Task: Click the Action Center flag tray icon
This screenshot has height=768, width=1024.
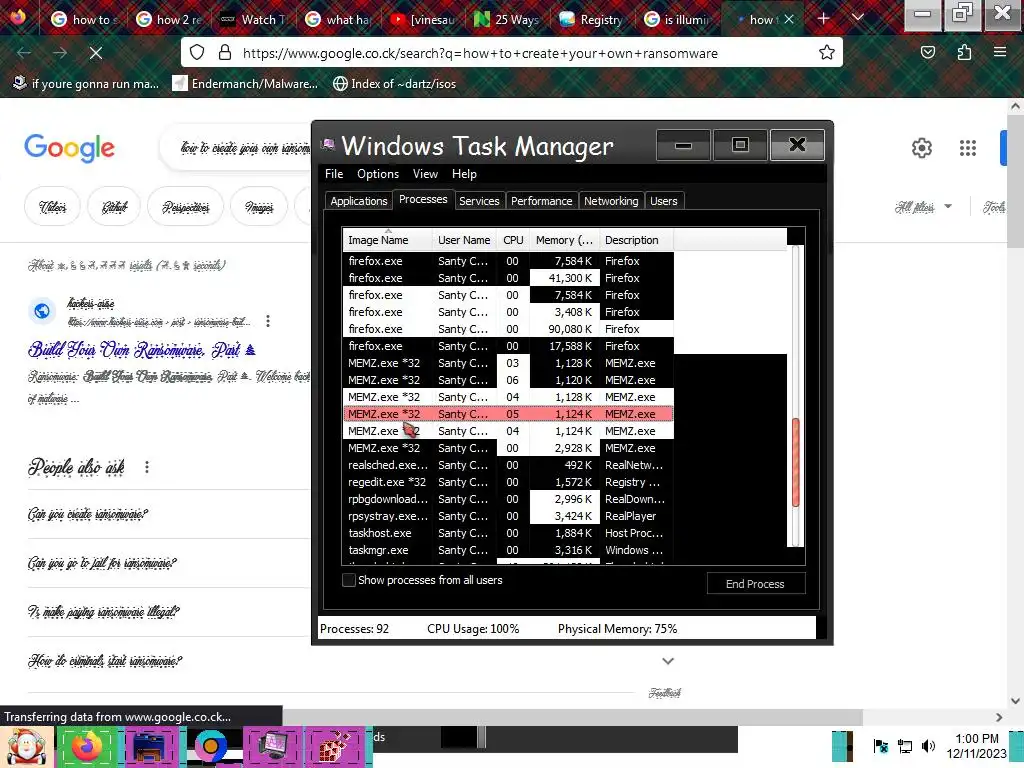Action: [880, 746]
